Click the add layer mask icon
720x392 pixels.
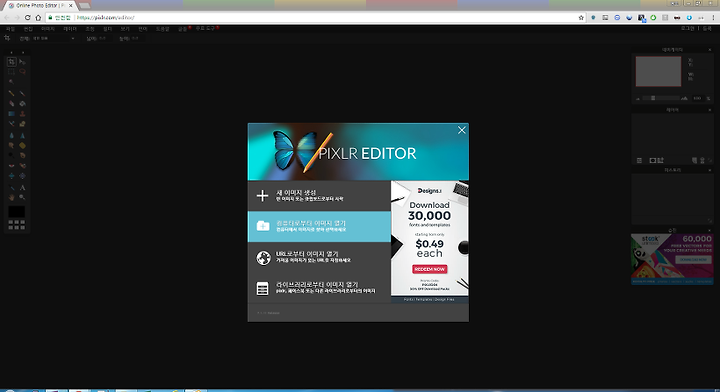[652, 160]
